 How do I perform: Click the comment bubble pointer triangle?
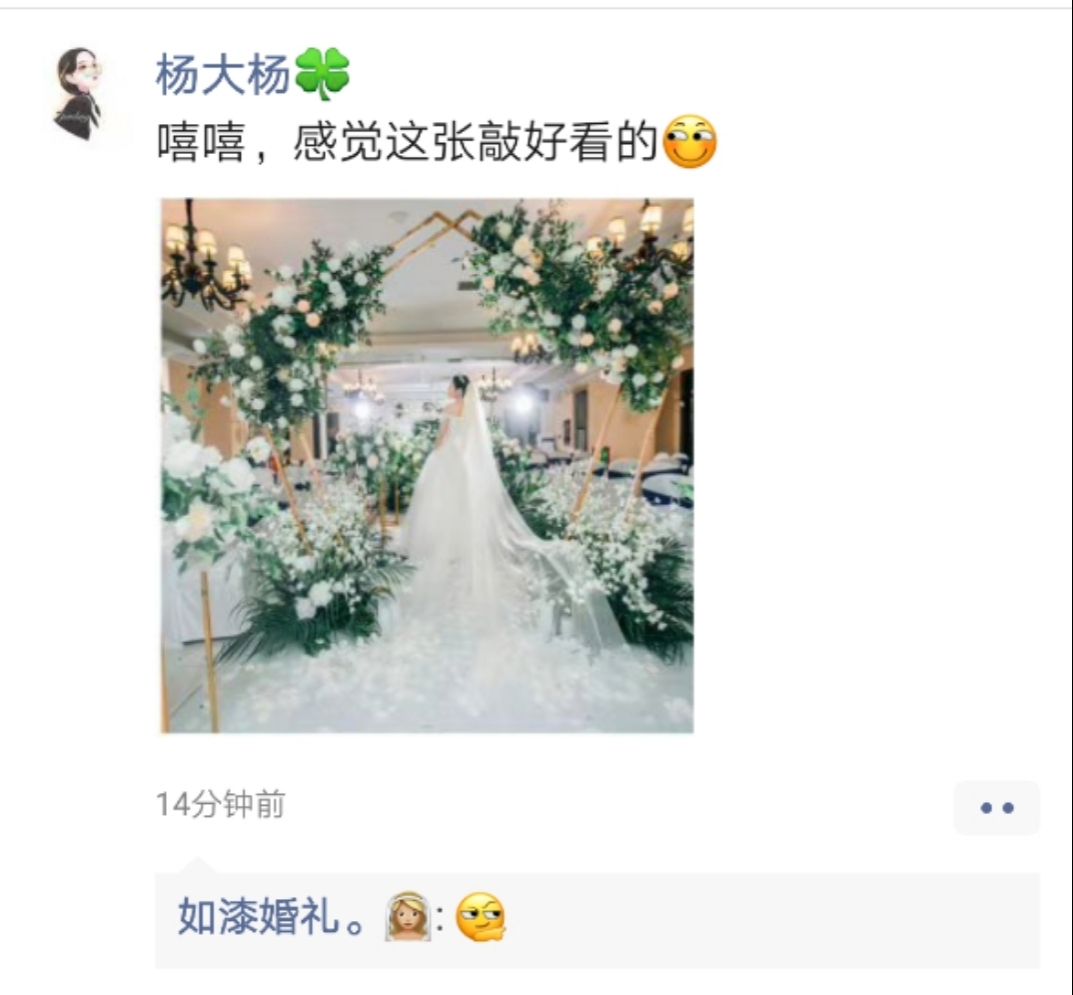tap(196, 864)
